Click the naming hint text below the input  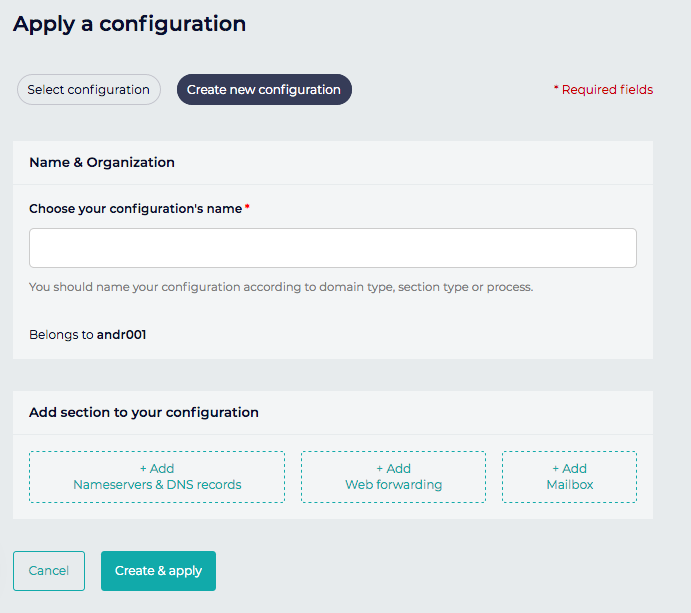[x=281, y=287]
